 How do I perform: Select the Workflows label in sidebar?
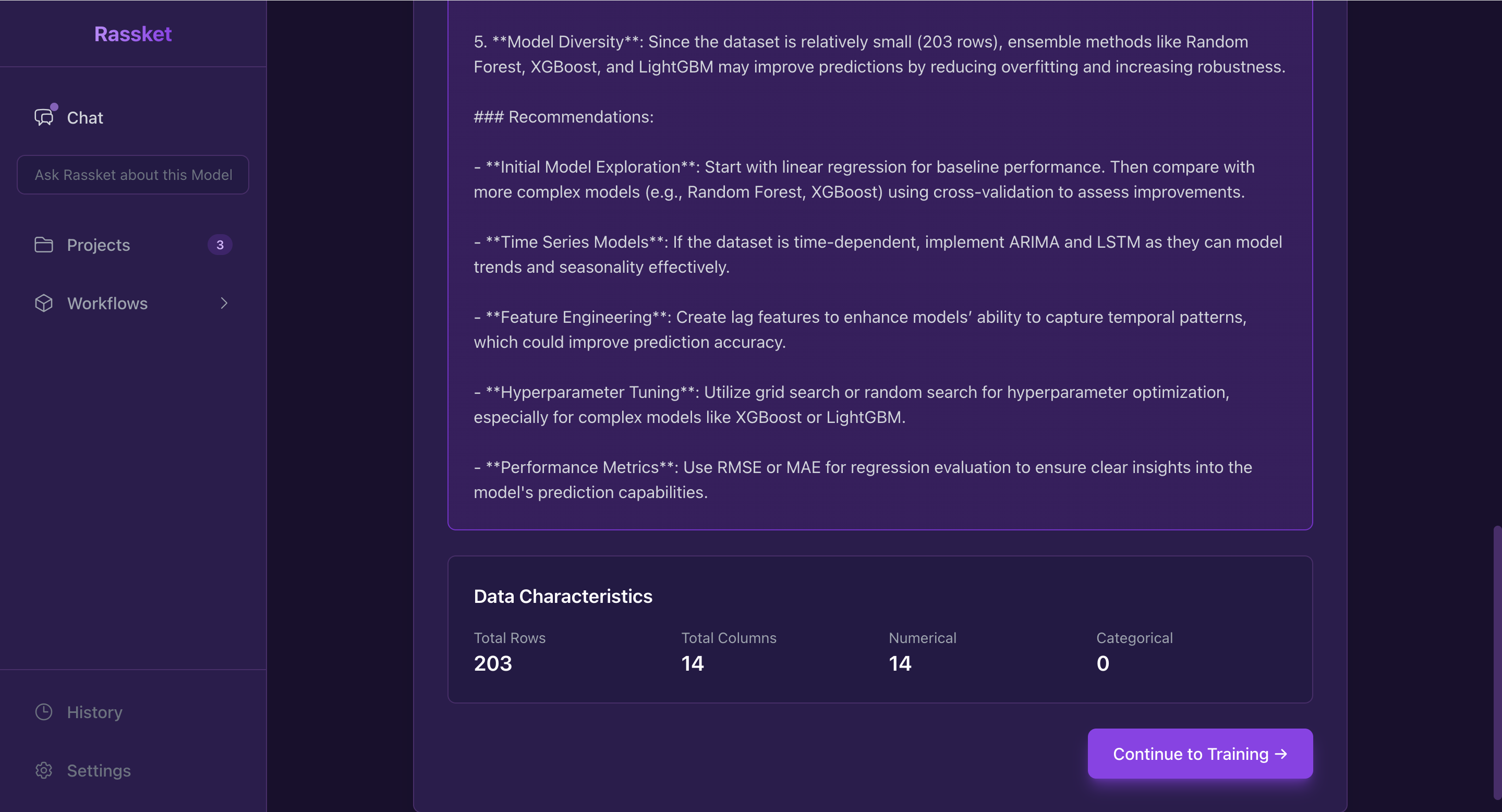click(x=107, y=303)
